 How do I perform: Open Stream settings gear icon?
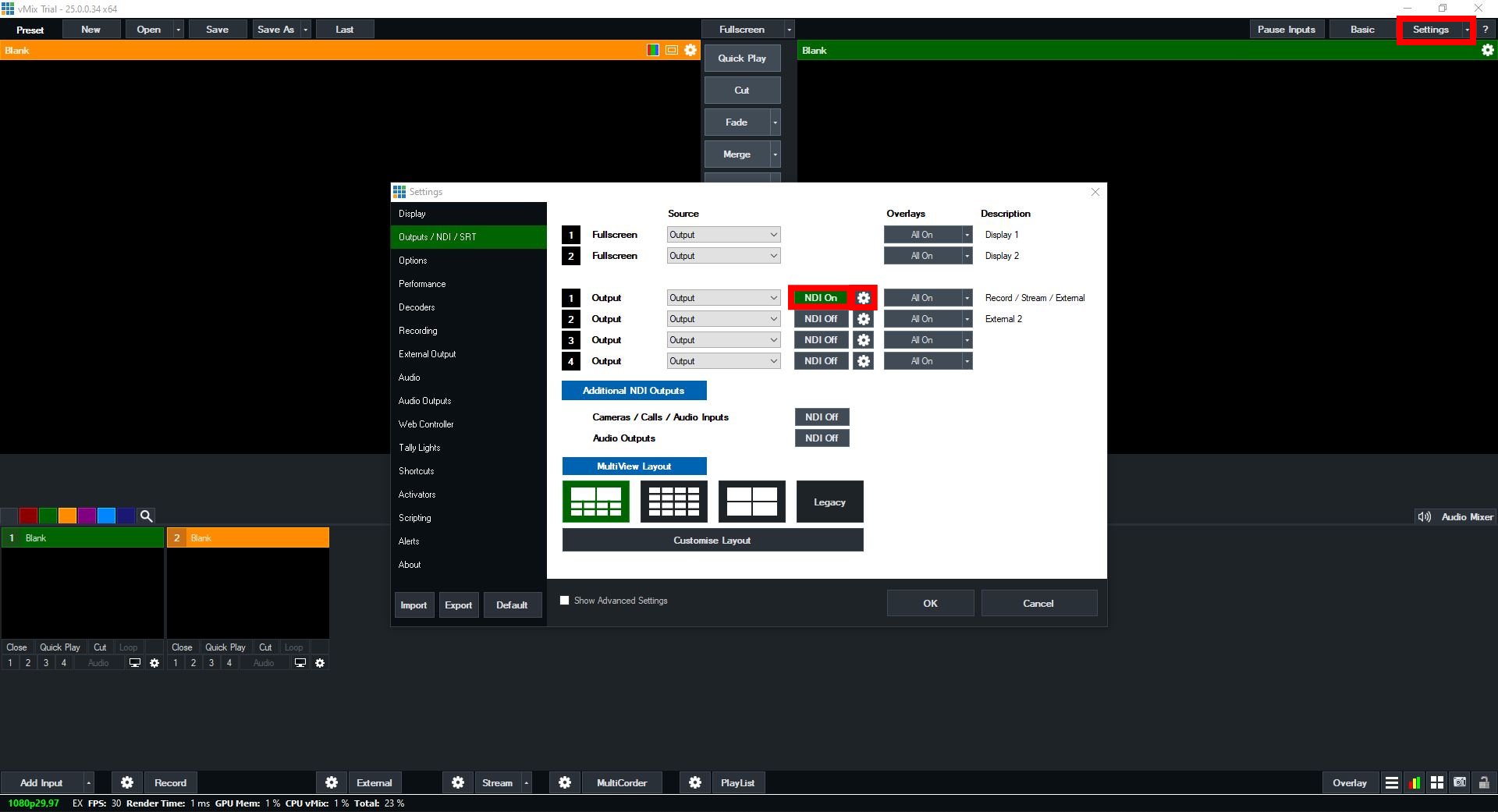coord(458,782)
